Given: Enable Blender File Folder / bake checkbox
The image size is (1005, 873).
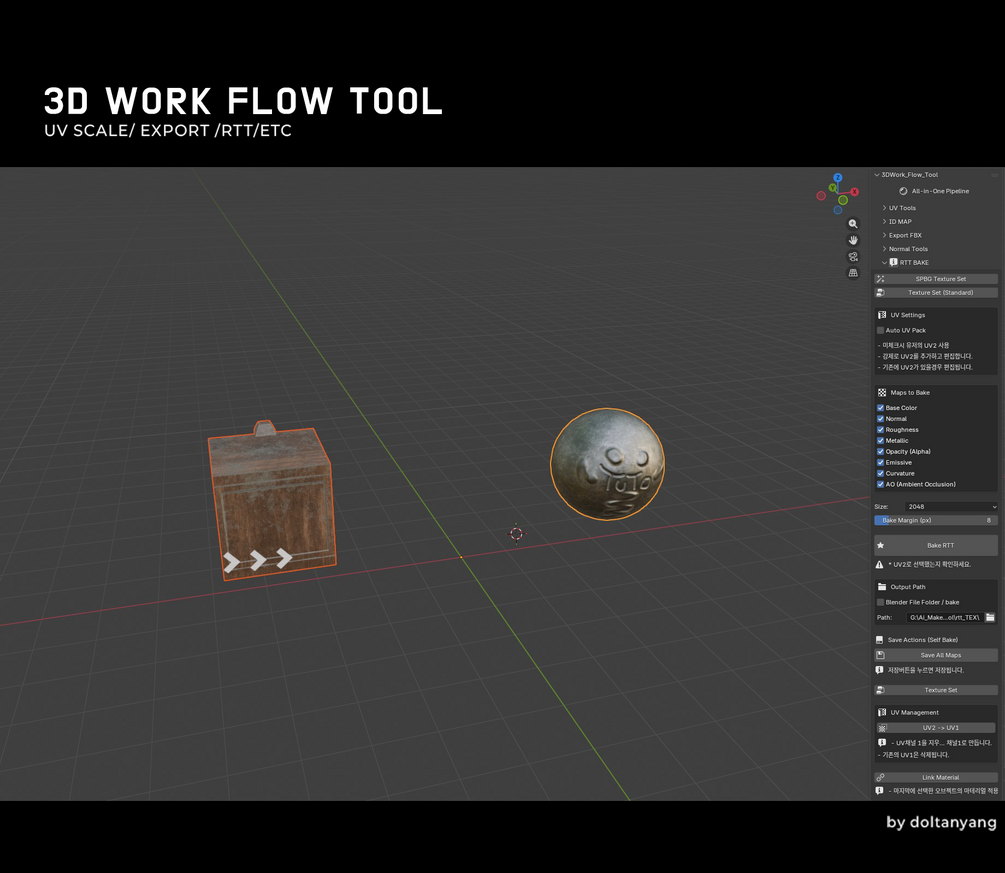Looking at the screenshot, I should (x=880, y=602).
